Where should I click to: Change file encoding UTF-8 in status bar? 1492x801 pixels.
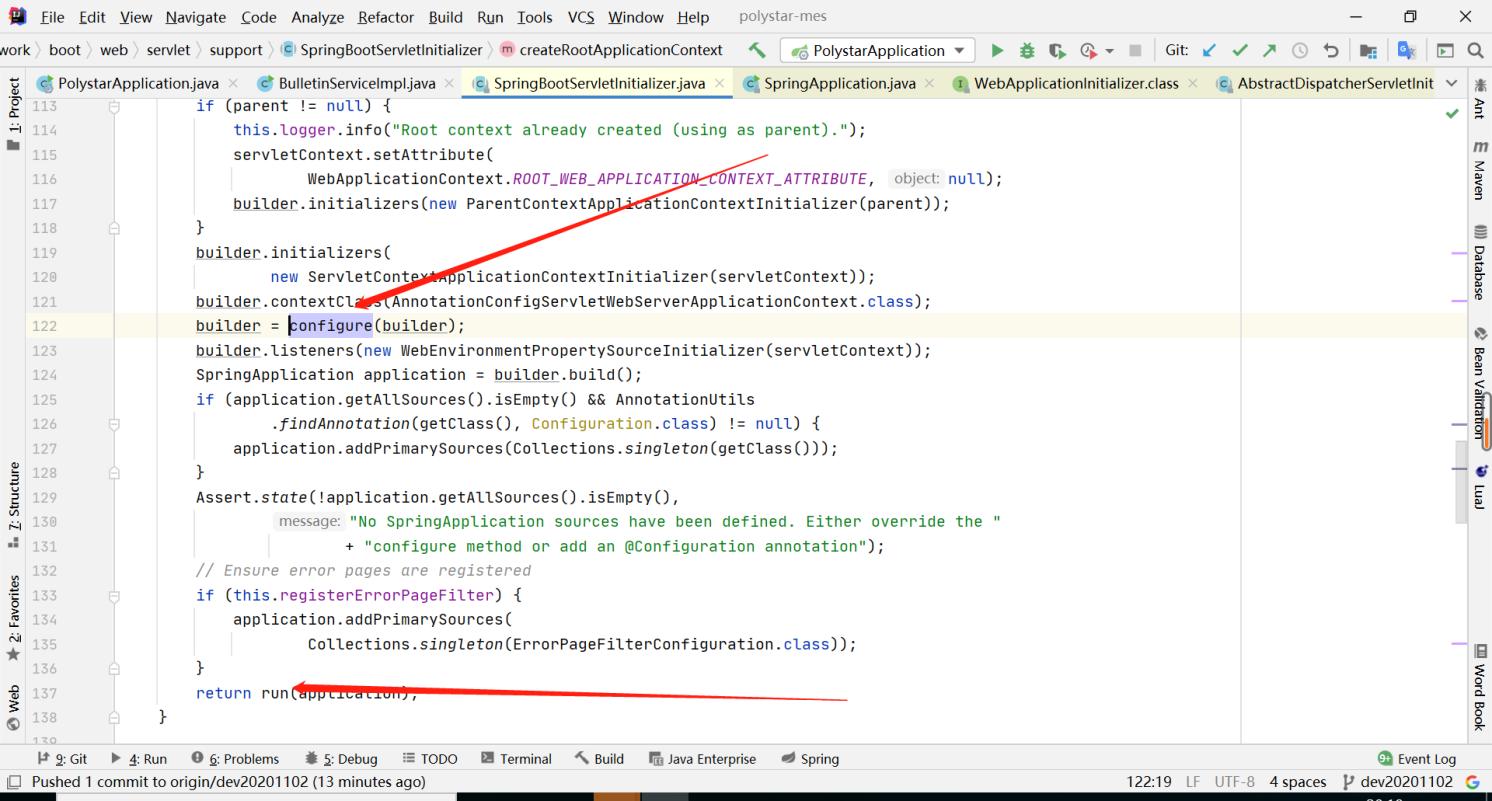tap(1234, 782)
